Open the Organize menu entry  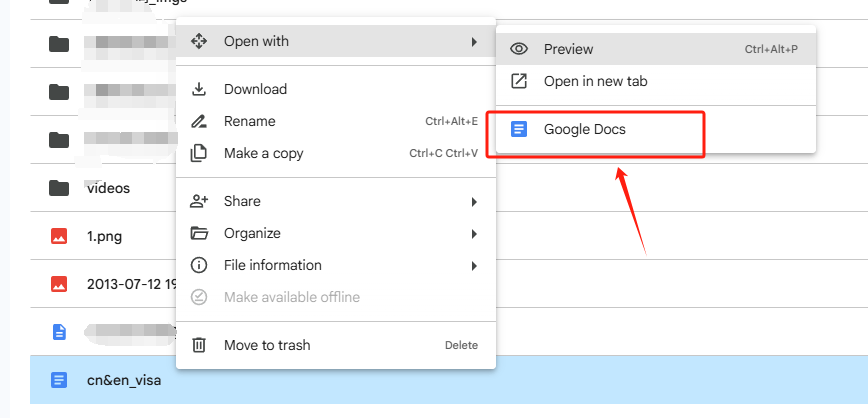point(335,233)
